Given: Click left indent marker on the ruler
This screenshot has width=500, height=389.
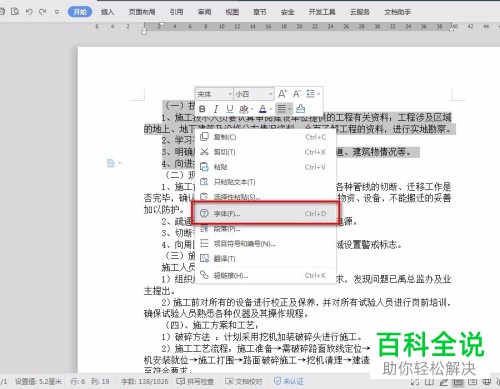Looking at the screenshot, I should (x=144, y=32).
